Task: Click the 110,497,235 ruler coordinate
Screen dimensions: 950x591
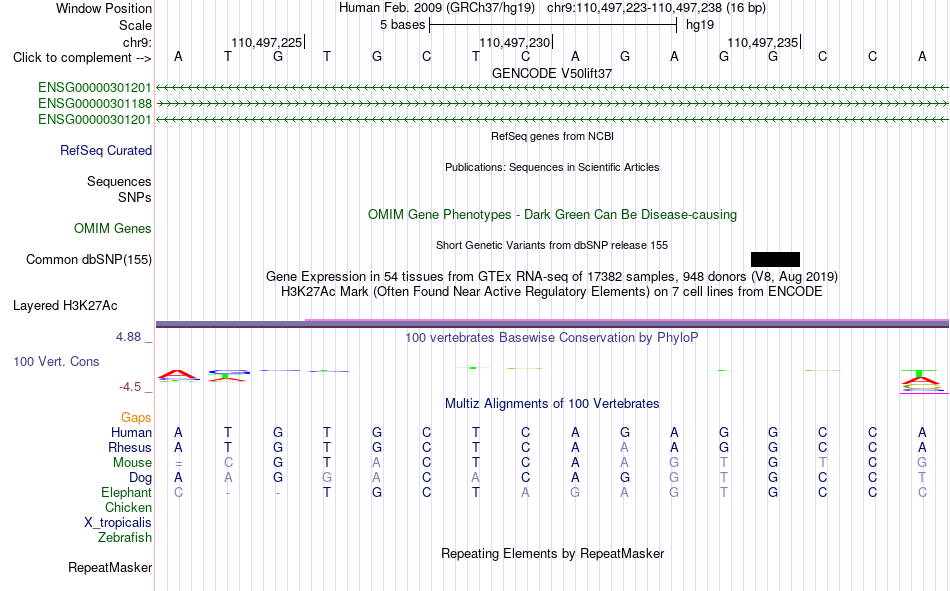Action: click(x=763, y=42)
